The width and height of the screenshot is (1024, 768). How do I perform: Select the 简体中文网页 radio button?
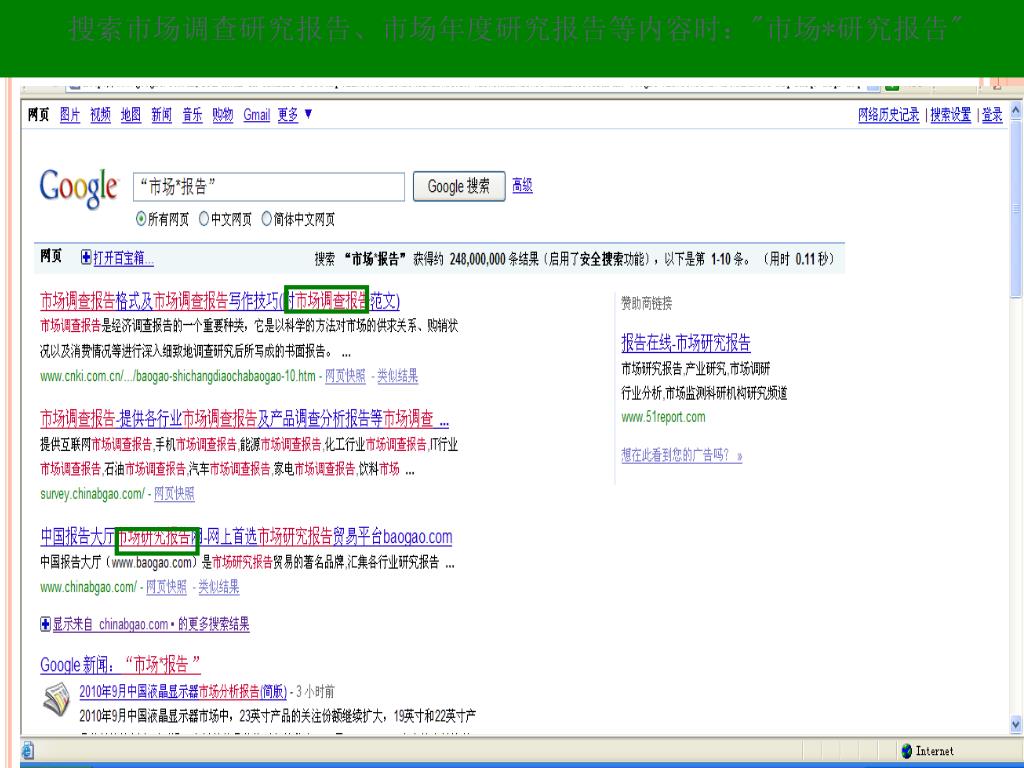[266, 219]
